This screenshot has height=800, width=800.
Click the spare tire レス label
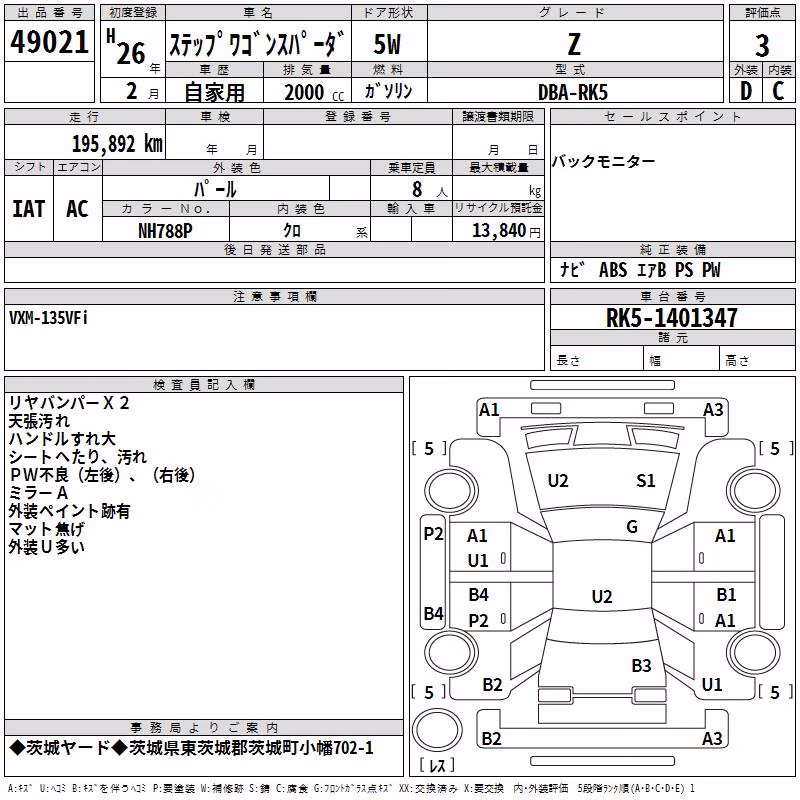pyautogui.click(x=437, y=765)
